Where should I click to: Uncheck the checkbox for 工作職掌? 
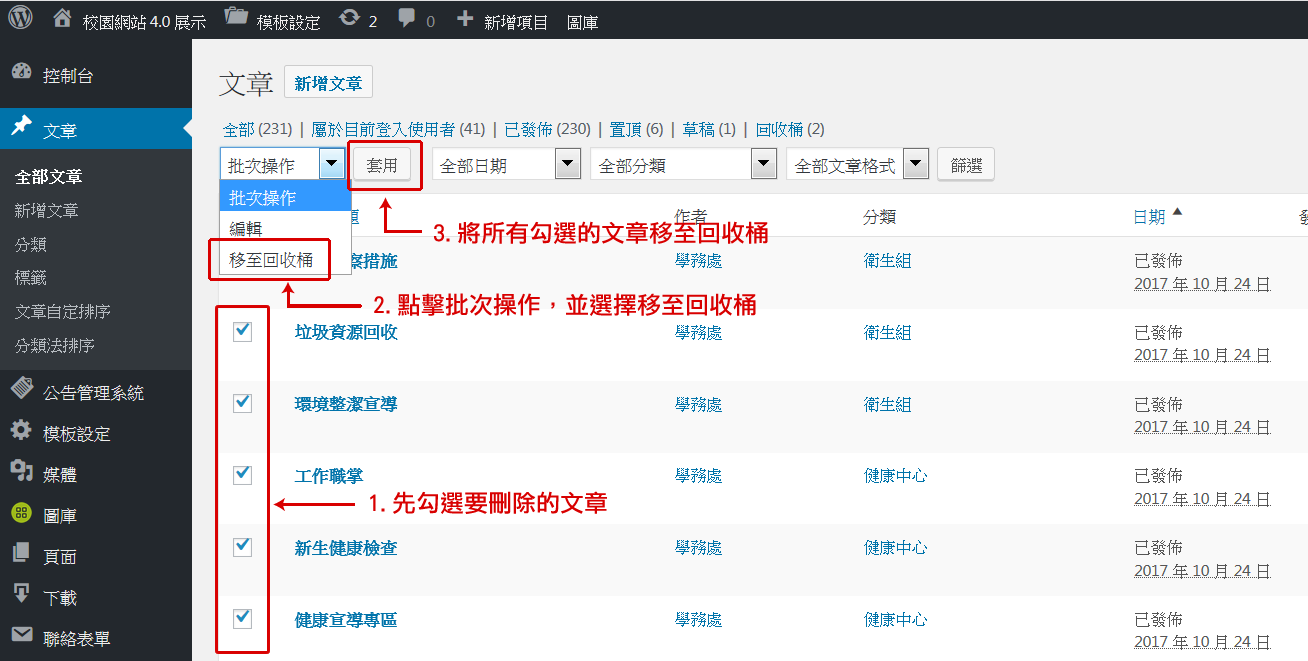(242, 475)
